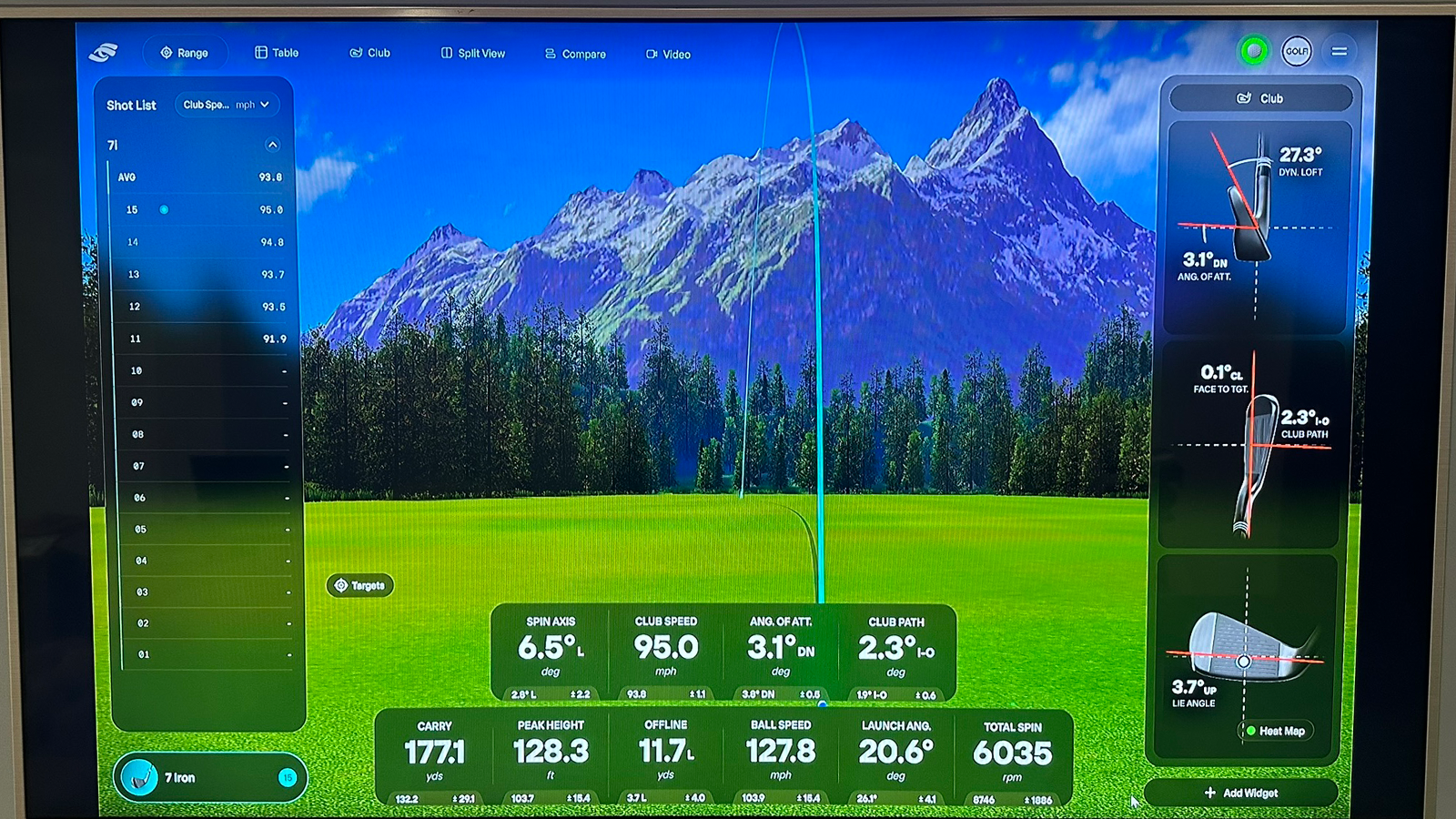The height and width of the screenshot is (819, 1456).
Task: Open the dynamic loft 27.3° widget
Action: coord(1257,227)
